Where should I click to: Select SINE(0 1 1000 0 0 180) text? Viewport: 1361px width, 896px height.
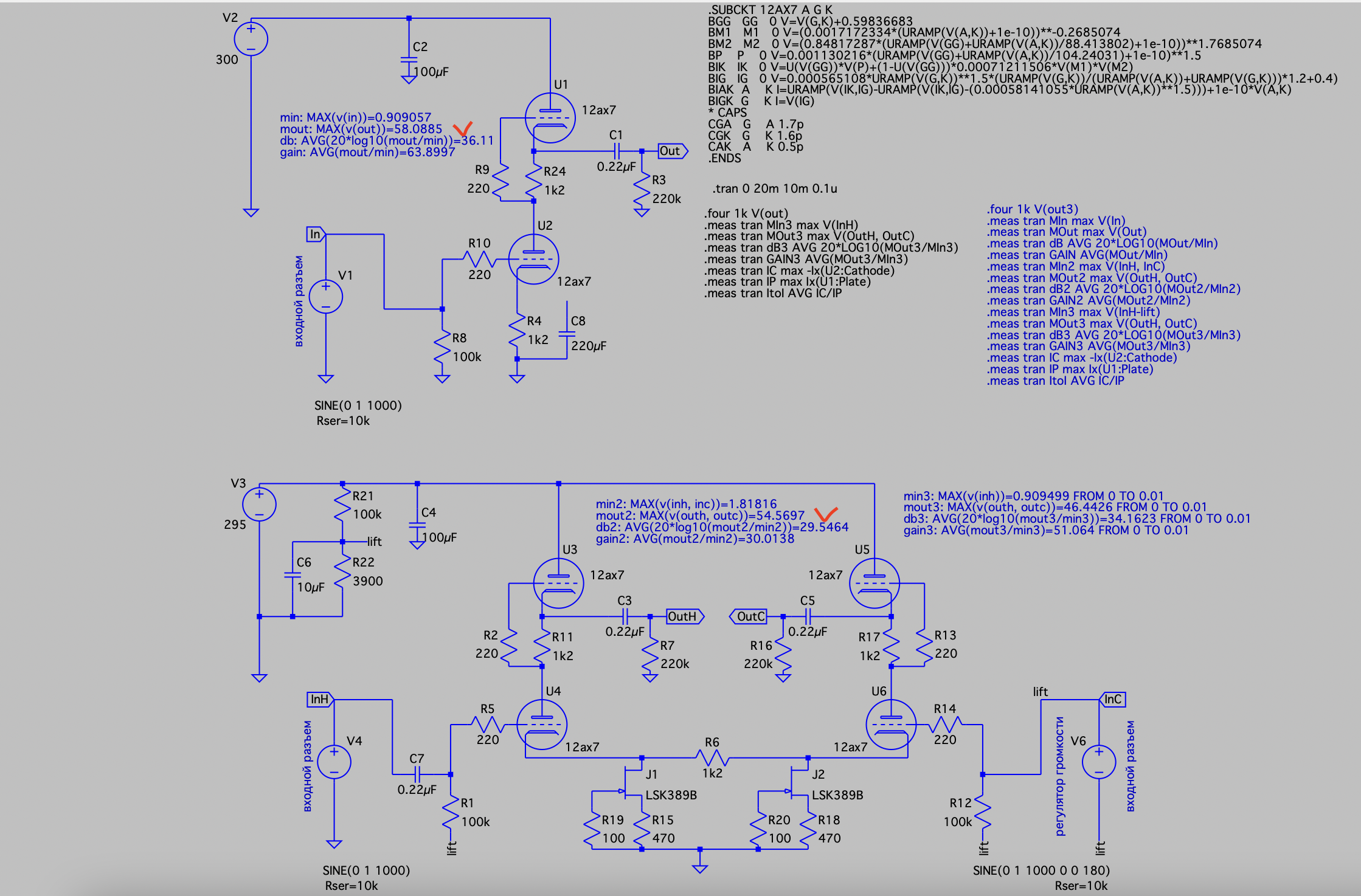(x=1041, y=870)
